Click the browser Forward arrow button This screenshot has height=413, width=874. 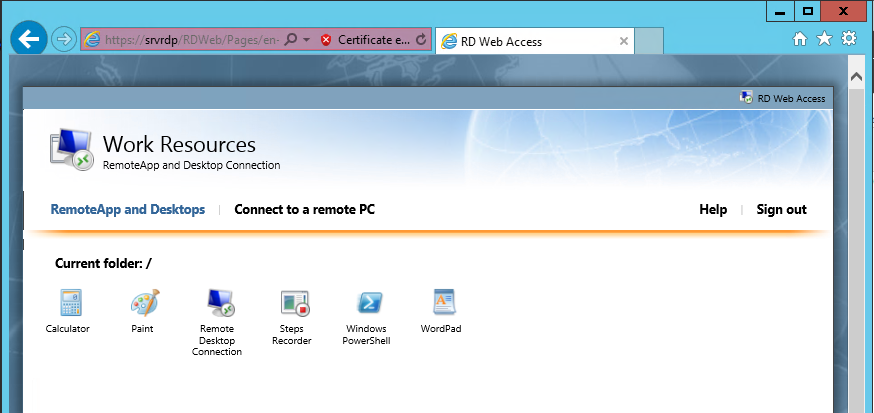[64, 40]
